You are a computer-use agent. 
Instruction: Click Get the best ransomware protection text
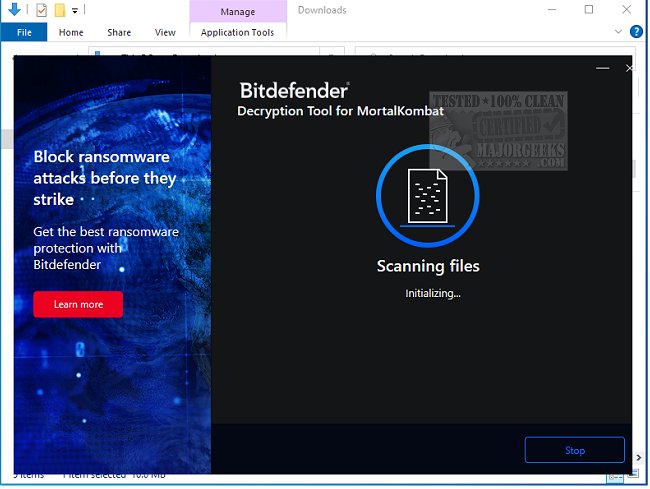(106, 248)
